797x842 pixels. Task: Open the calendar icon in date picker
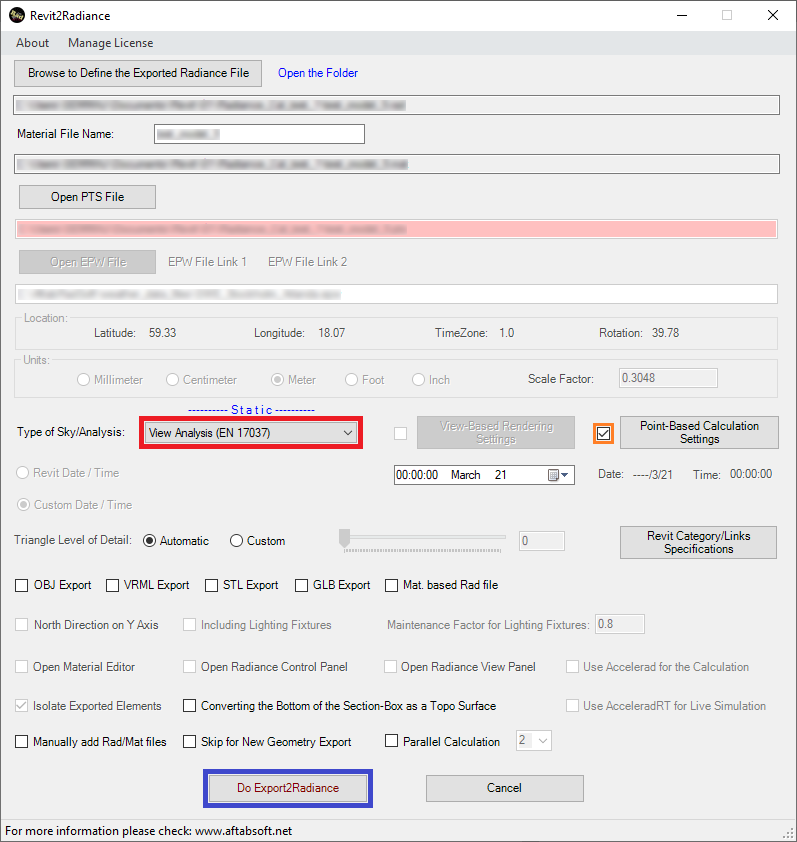(x=553, y=475)
